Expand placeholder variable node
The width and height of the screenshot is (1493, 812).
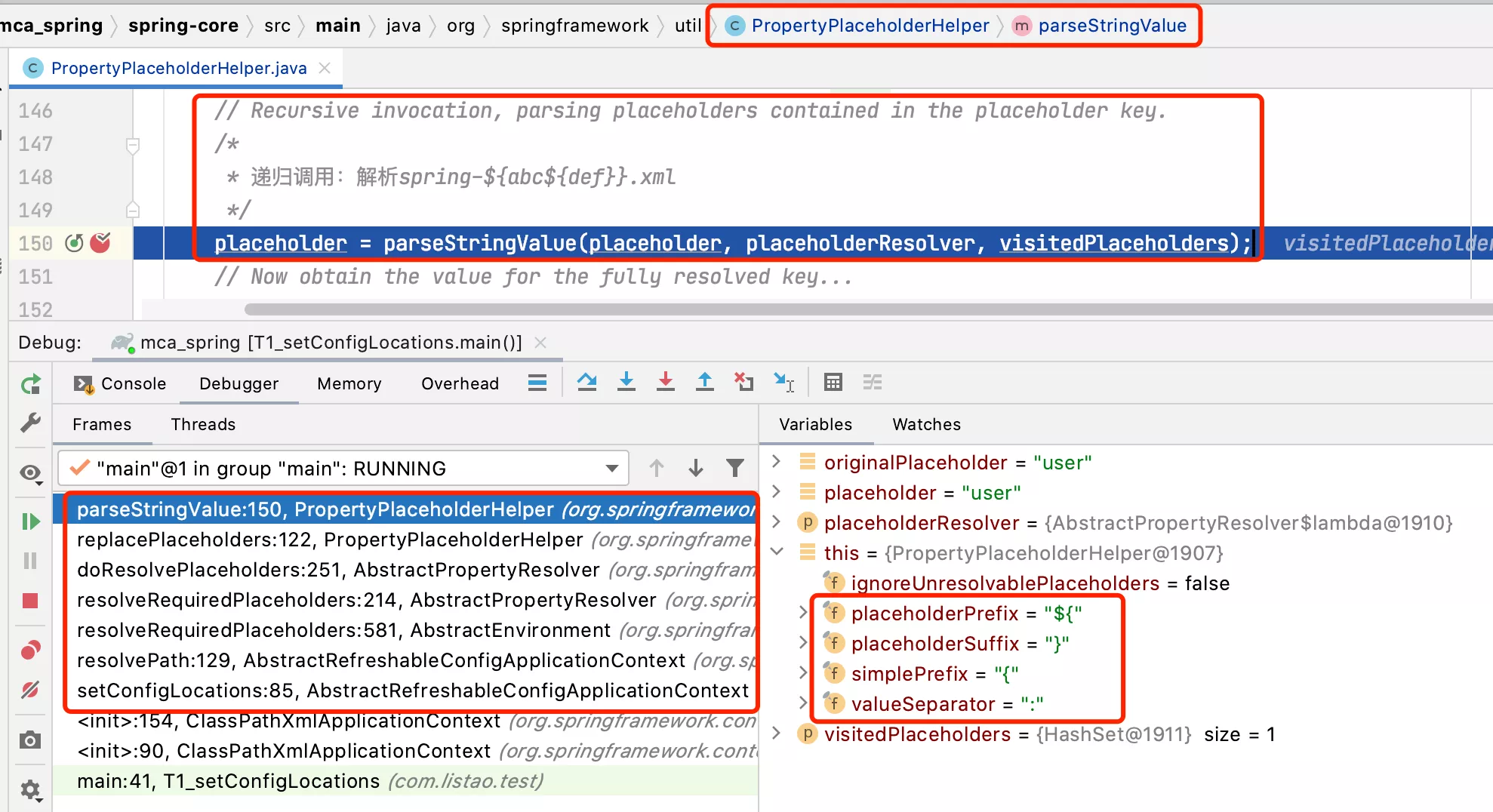point(776,492)
